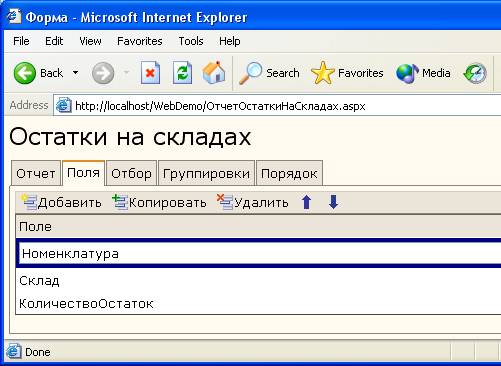Screen dimensions: 501x366
Task: Click the Копировать copy-row button
Action: (x=160, y=202)
